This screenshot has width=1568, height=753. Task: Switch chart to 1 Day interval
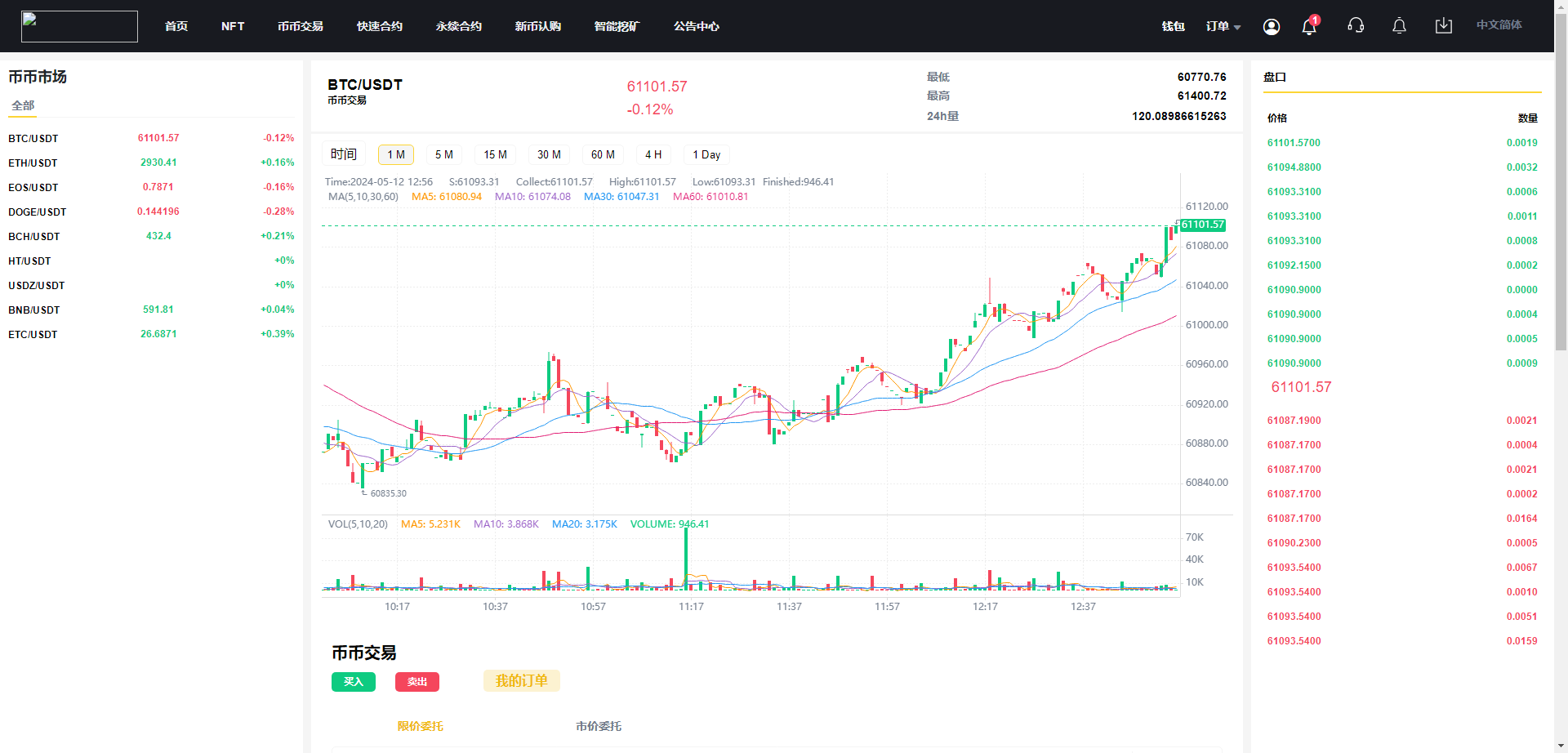coord(706,154)
